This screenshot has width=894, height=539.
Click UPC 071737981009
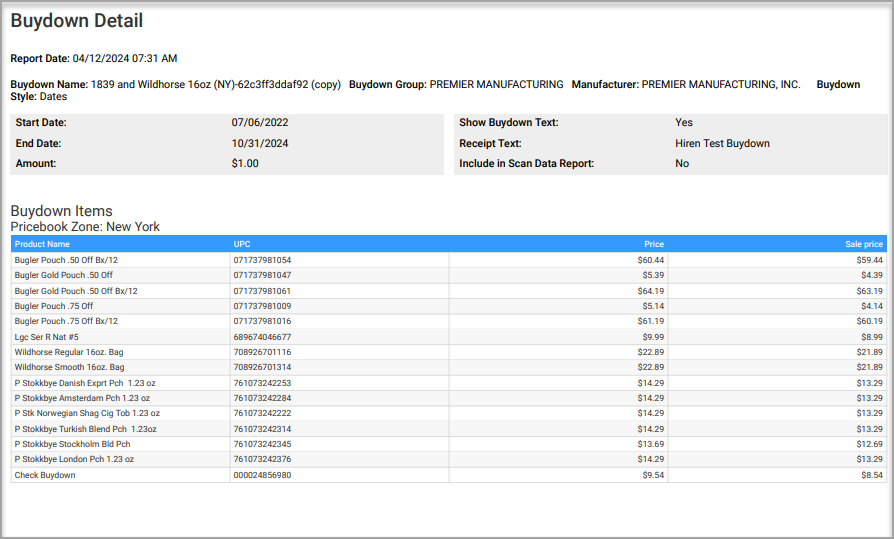tap(262, 306)
